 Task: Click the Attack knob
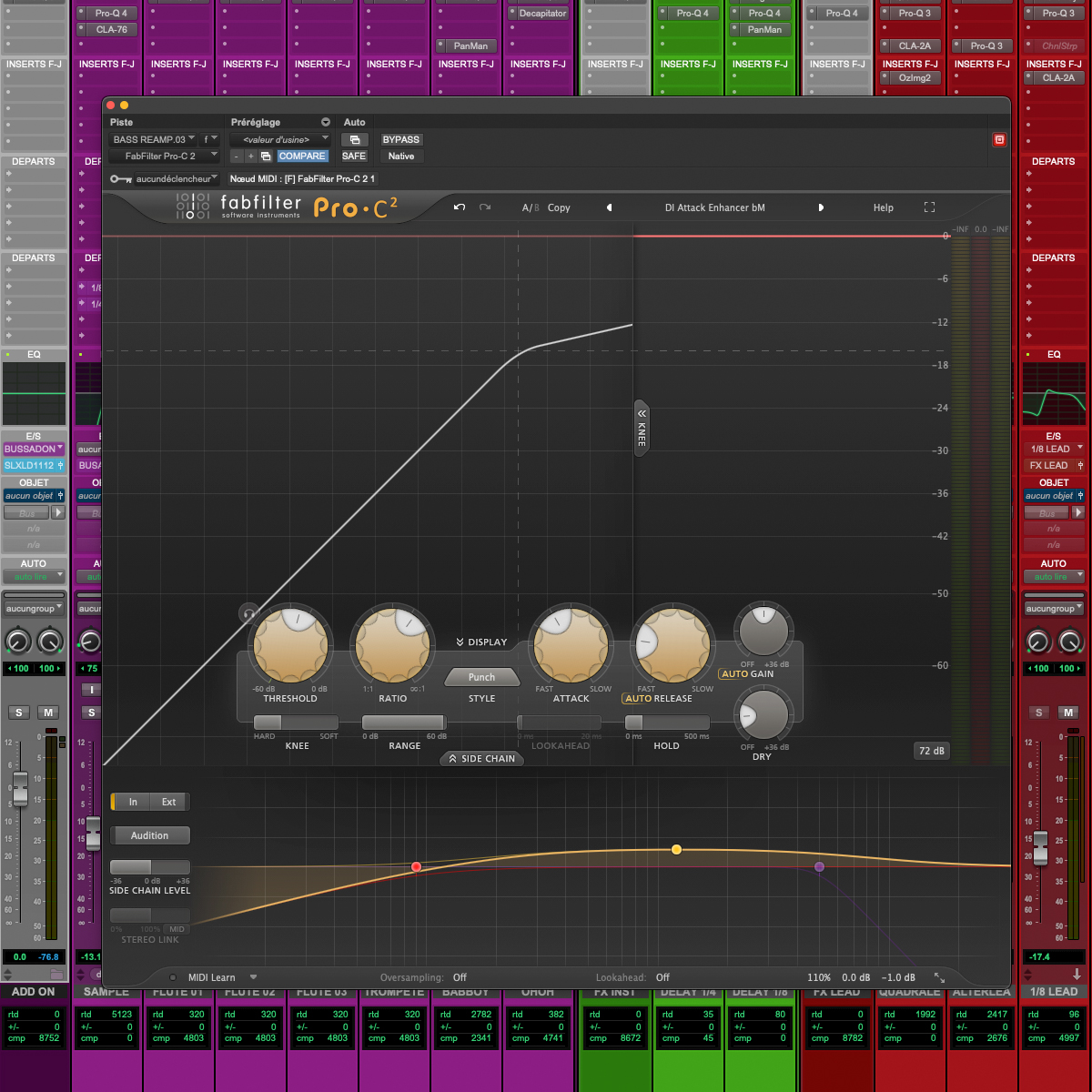[x=571, y=645]
